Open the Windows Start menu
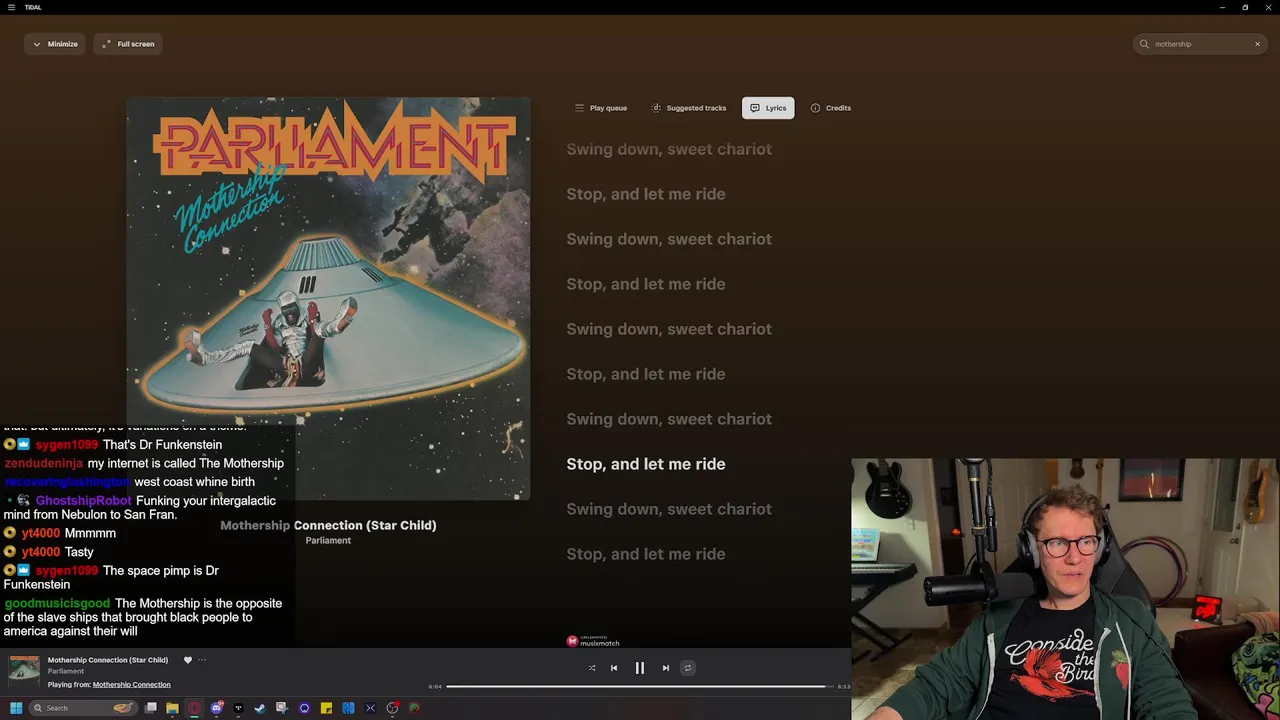Screen dimensions: 1280x720 [x=16, y=708]
